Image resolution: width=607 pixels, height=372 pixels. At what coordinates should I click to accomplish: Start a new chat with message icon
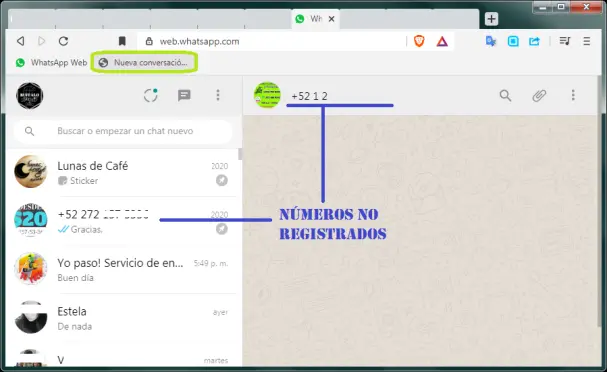184,95
